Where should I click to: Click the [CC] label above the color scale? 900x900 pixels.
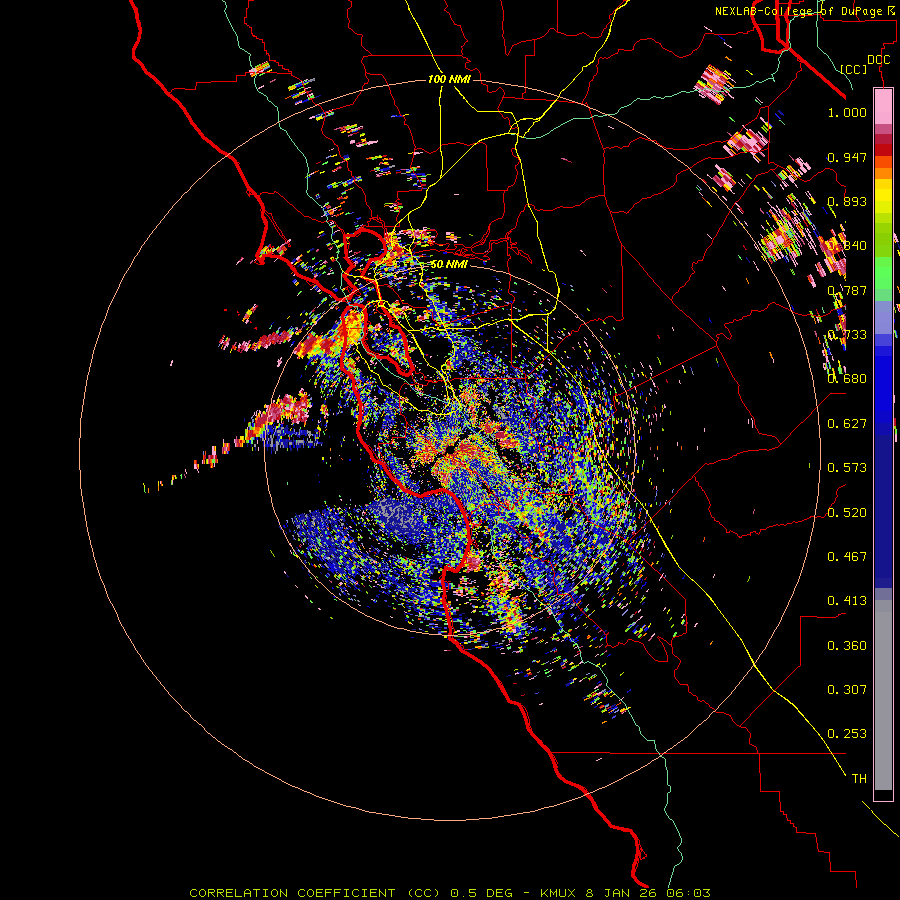(854, 69)
